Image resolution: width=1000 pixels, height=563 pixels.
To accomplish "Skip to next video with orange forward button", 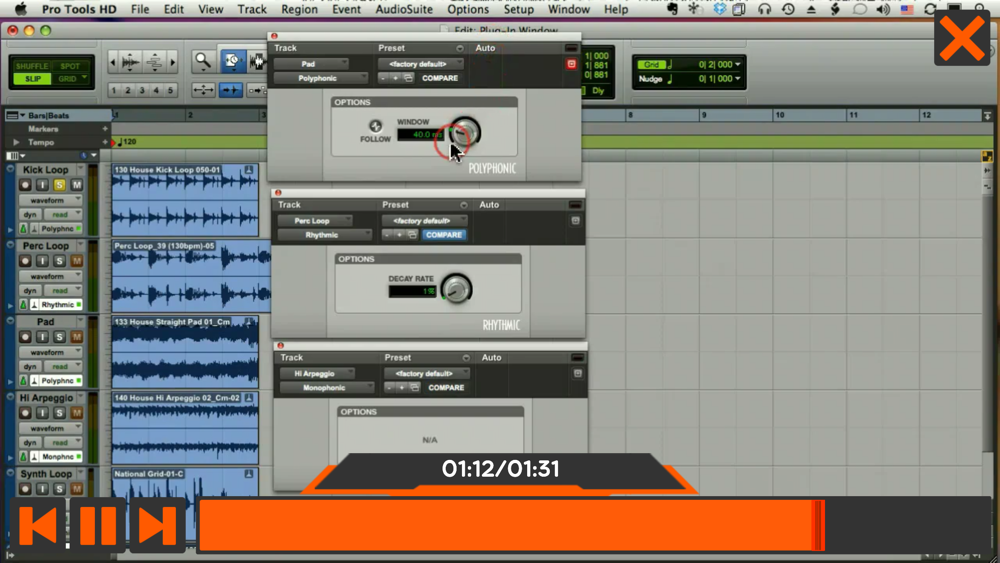I will (157, 525).
